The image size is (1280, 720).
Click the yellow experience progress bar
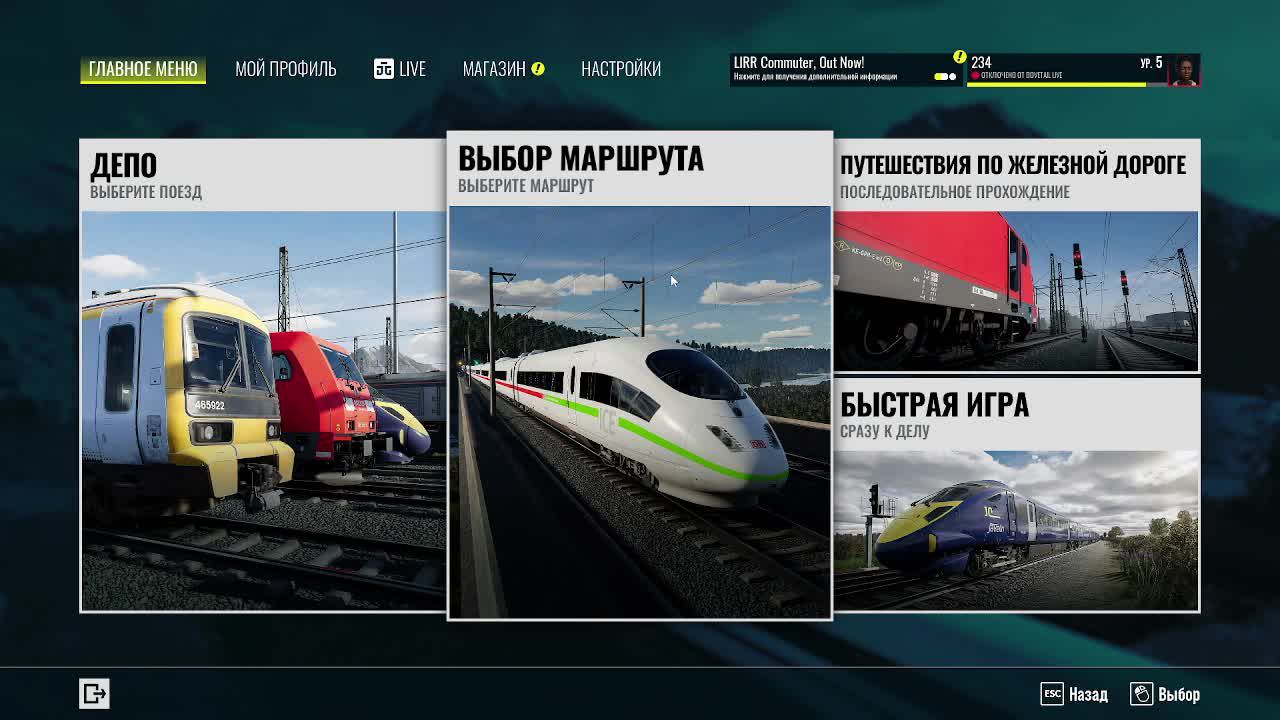[x=1056, y=85]
